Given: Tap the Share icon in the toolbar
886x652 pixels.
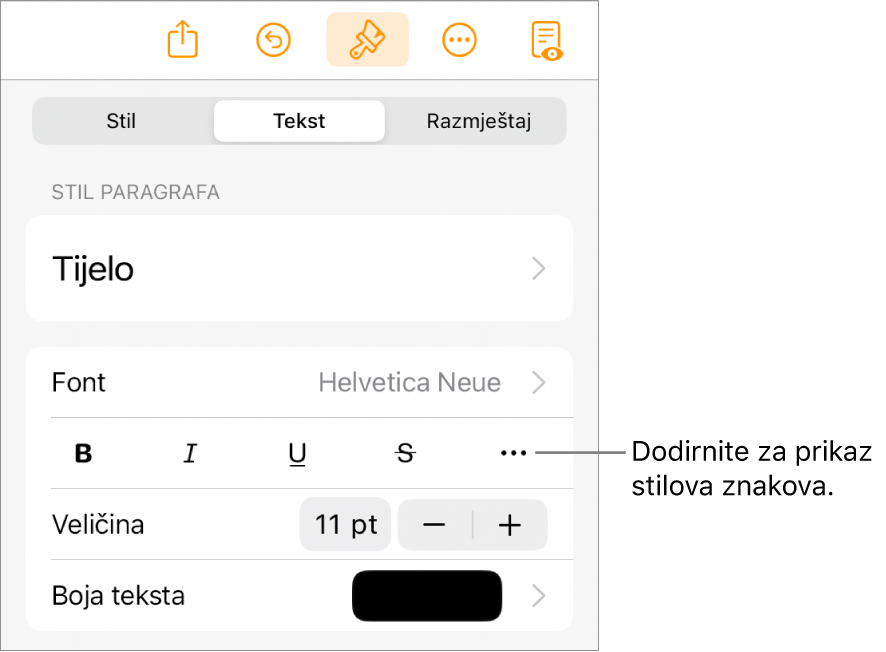Looking at the screenshot, I should pos(184,40).
